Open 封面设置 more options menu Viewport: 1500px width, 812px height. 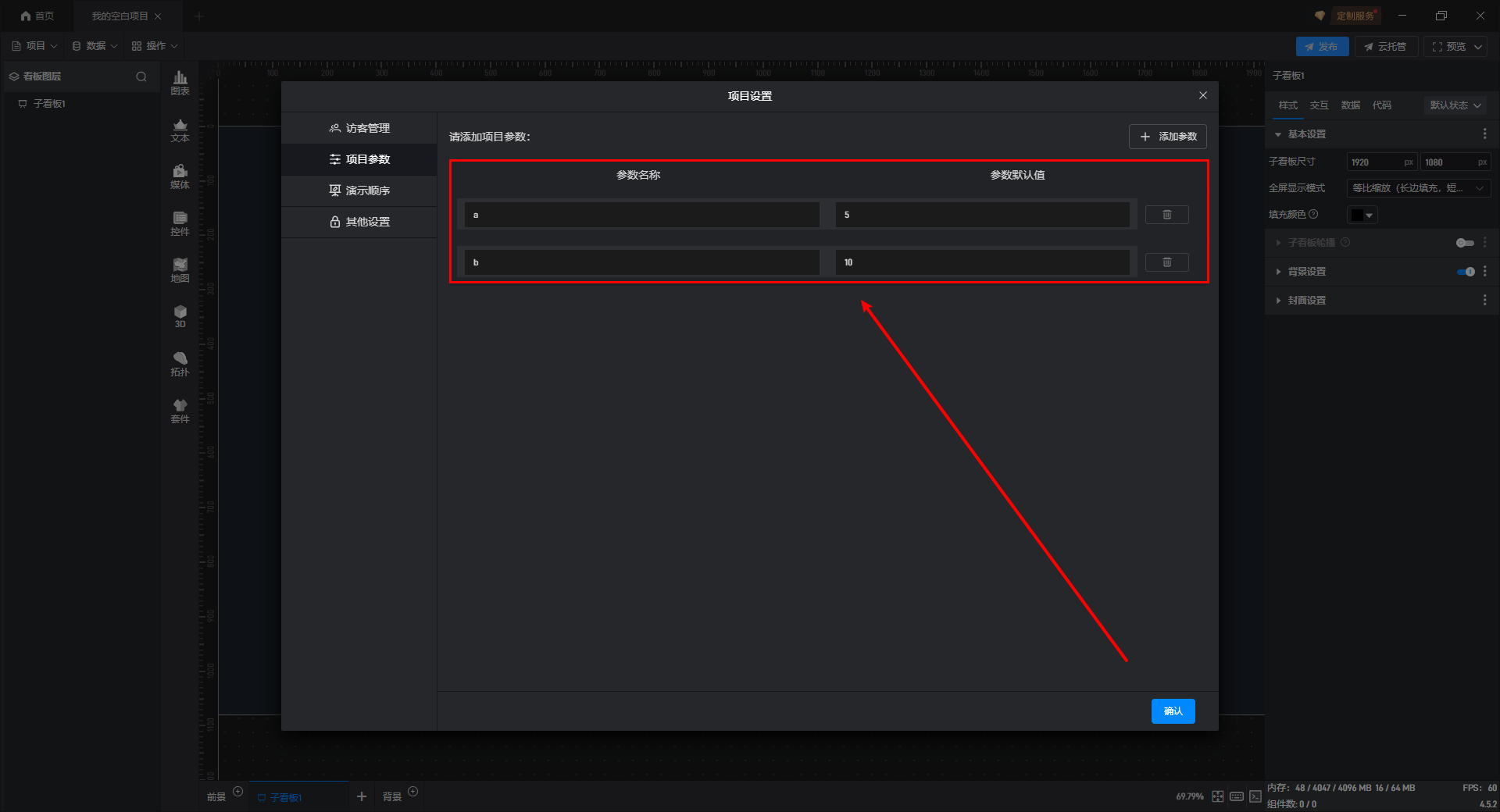[1484, 300]
